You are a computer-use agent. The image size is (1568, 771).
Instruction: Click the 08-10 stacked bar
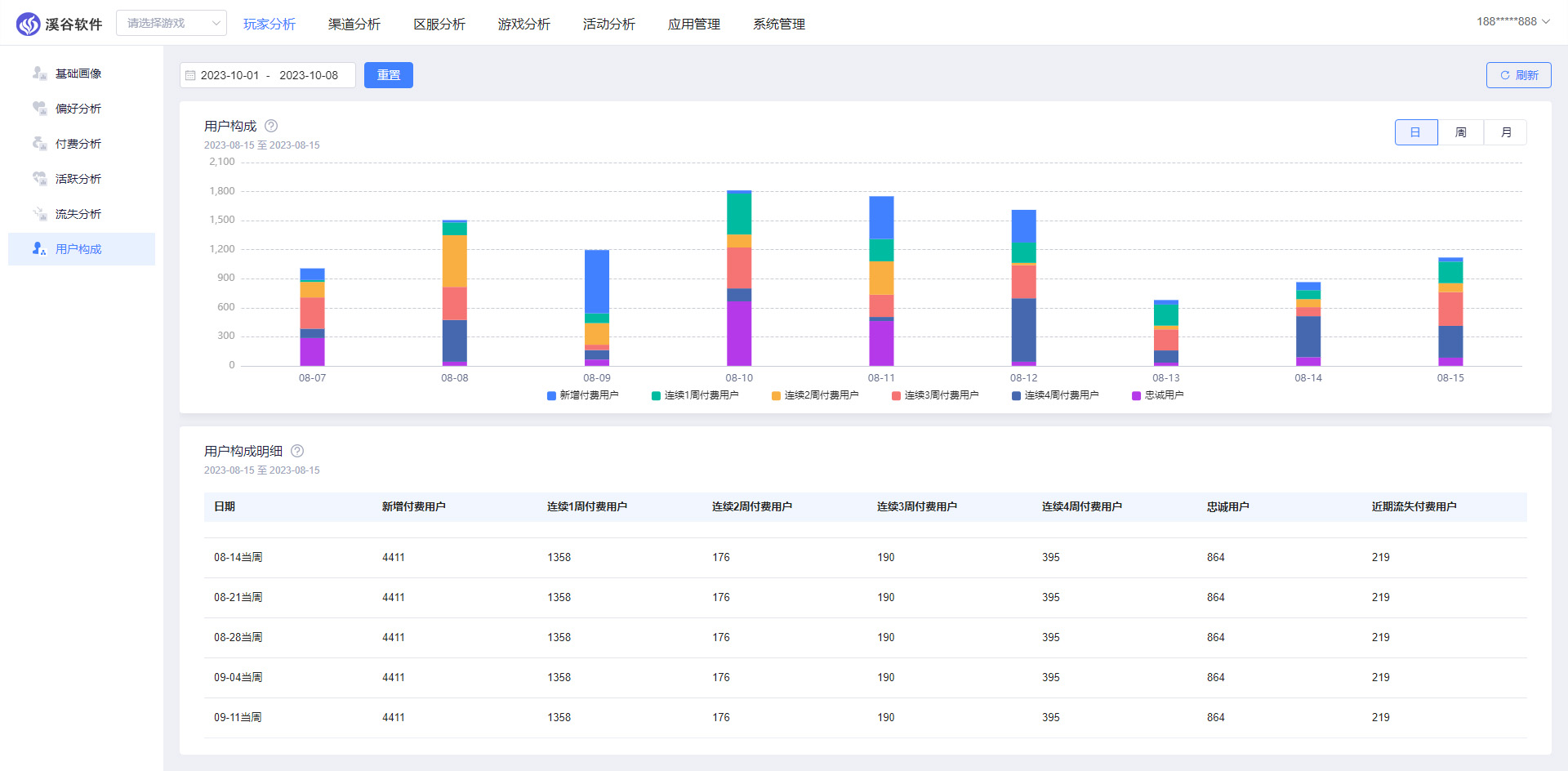click(739, 278)
